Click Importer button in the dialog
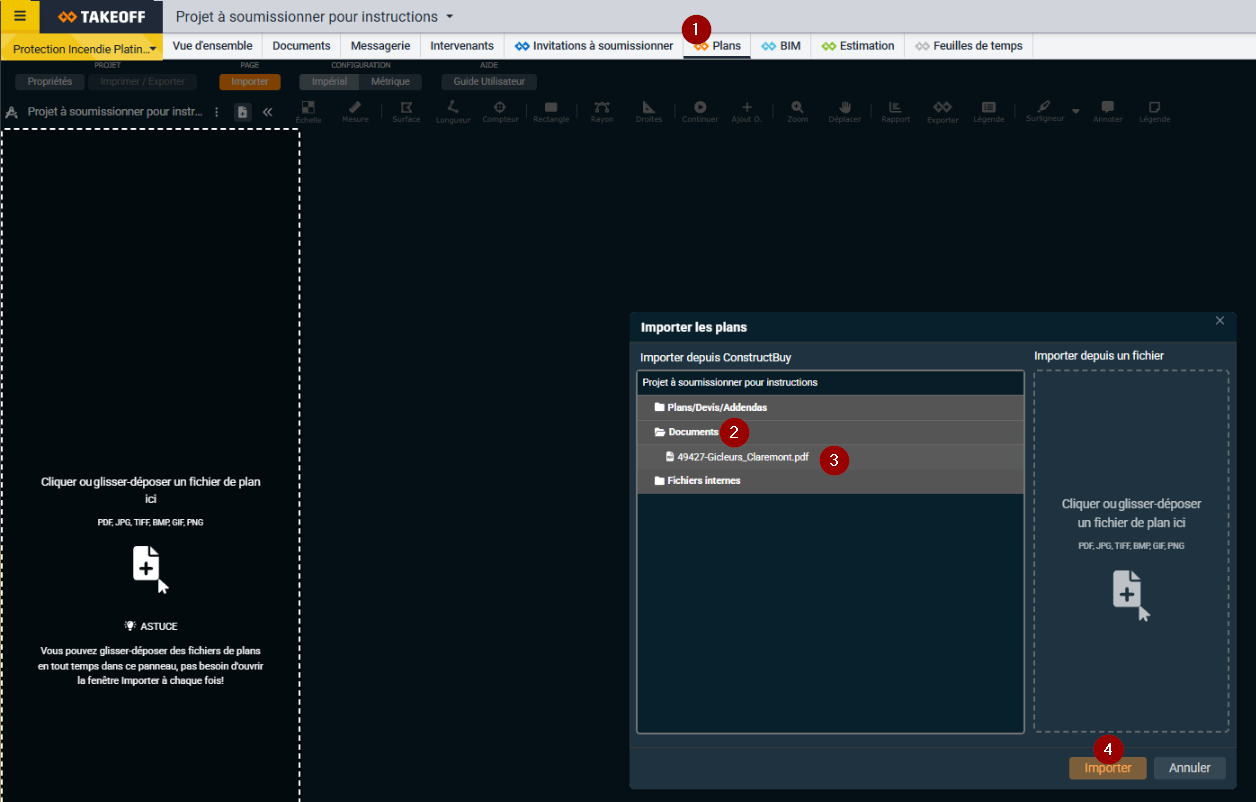Screen dimensions: 1256x802 point(1108,768)
